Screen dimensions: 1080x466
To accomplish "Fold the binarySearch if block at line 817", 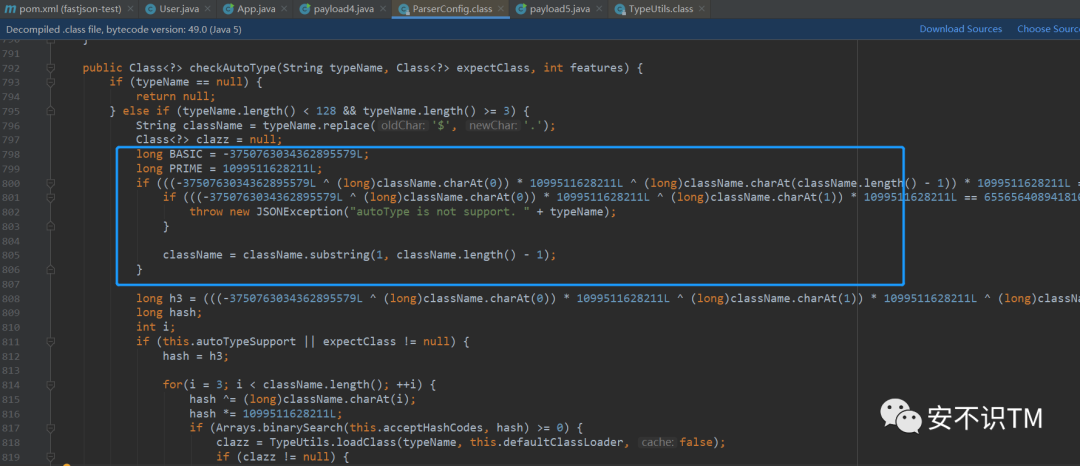I will 50,427.
